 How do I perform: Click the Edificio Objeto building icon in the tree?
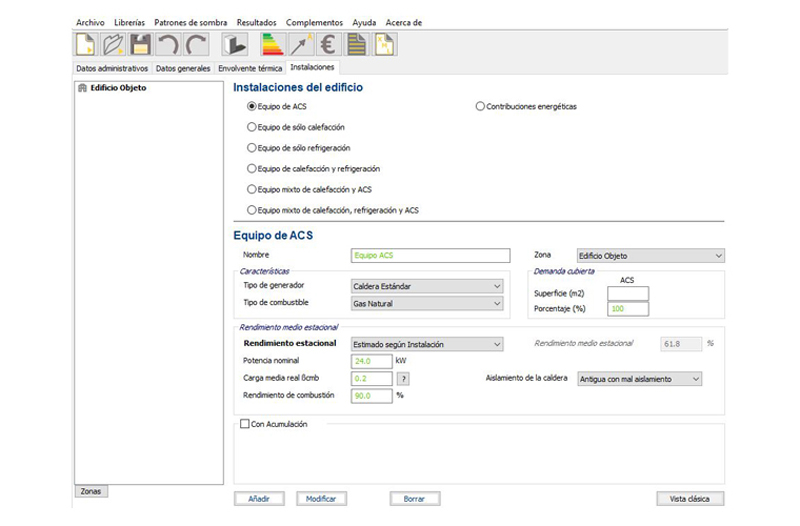[82, 88]
